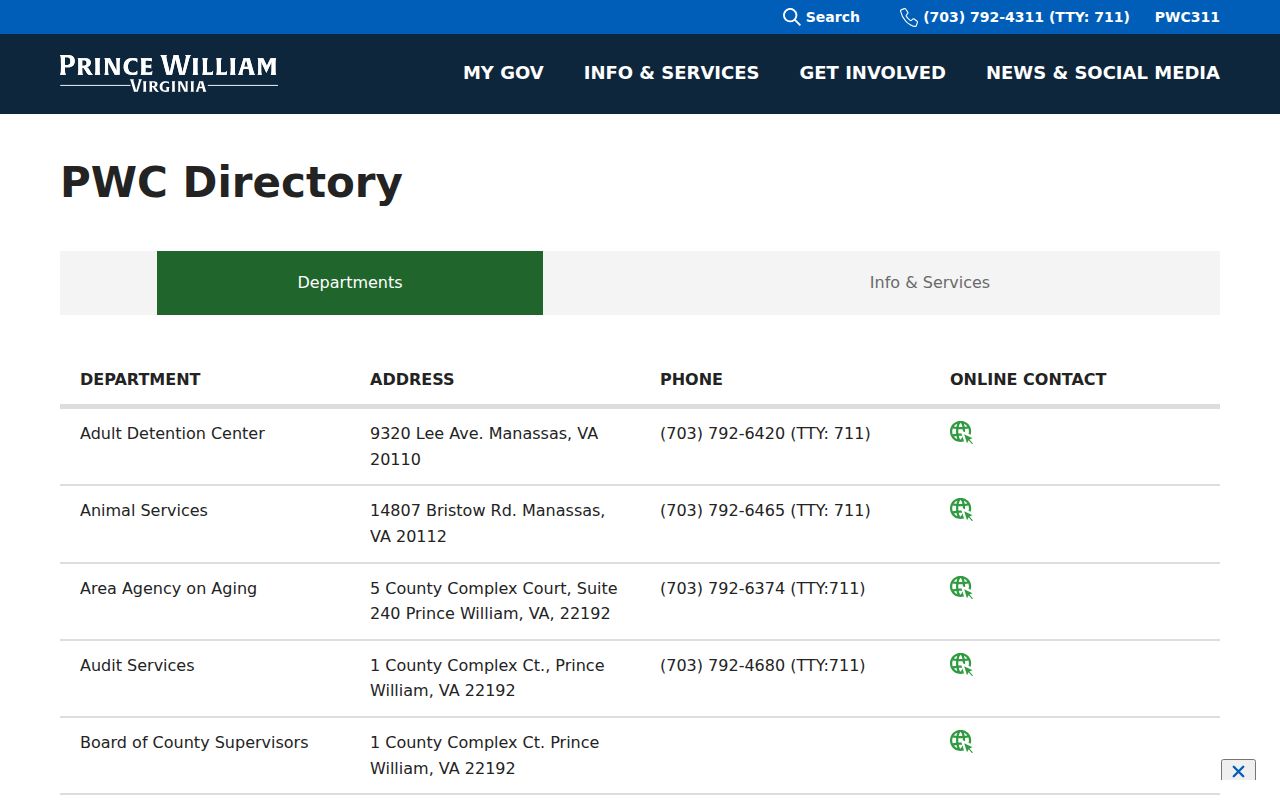The width and height of the screenshot is (1280, 800).
Task: Click the phone number (703) 792-4680
Action: 762,665
